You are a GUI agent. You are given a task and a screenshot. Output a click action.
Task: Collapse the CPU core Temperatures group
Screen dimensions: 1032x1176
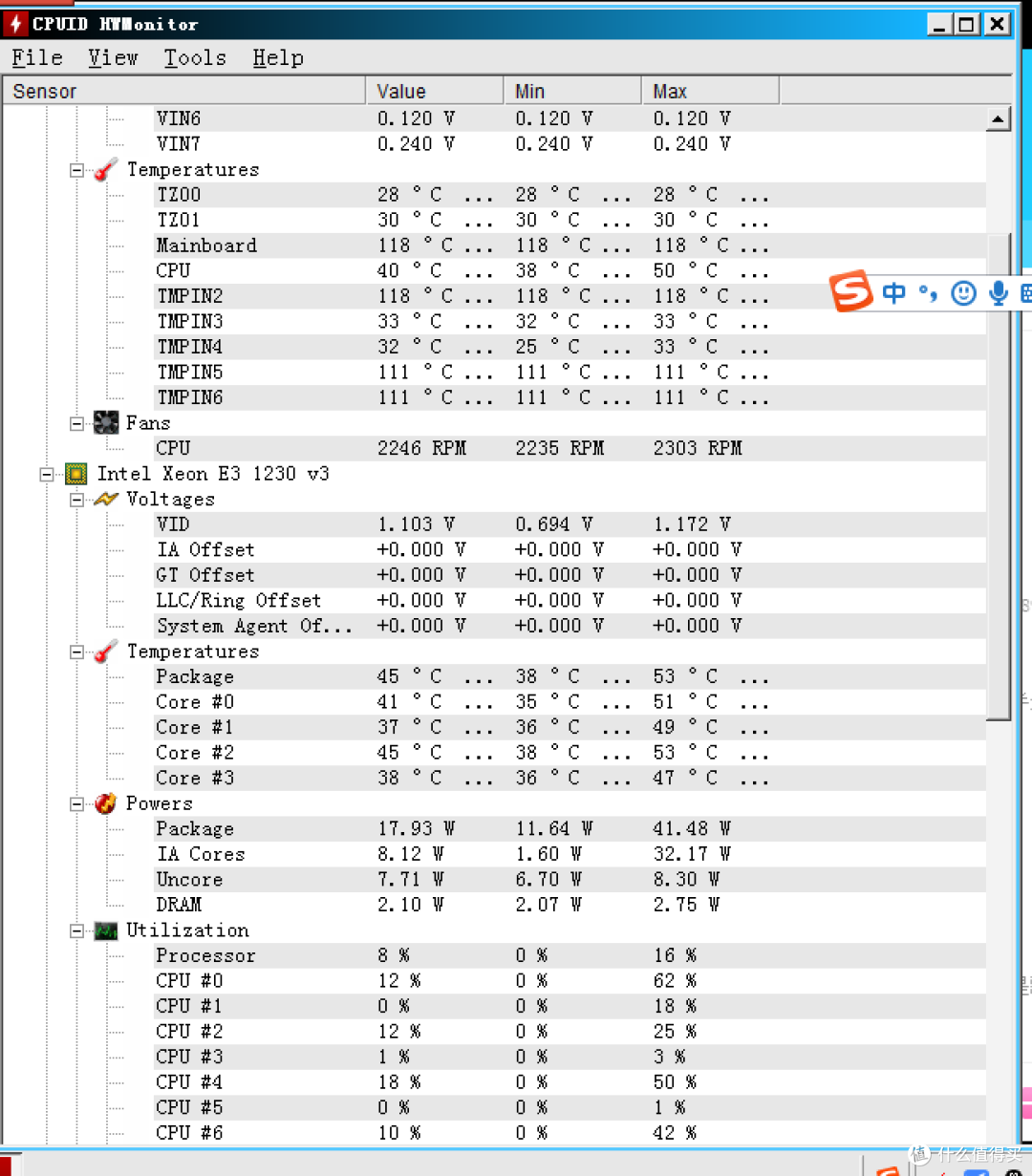(x=76, y=652)
